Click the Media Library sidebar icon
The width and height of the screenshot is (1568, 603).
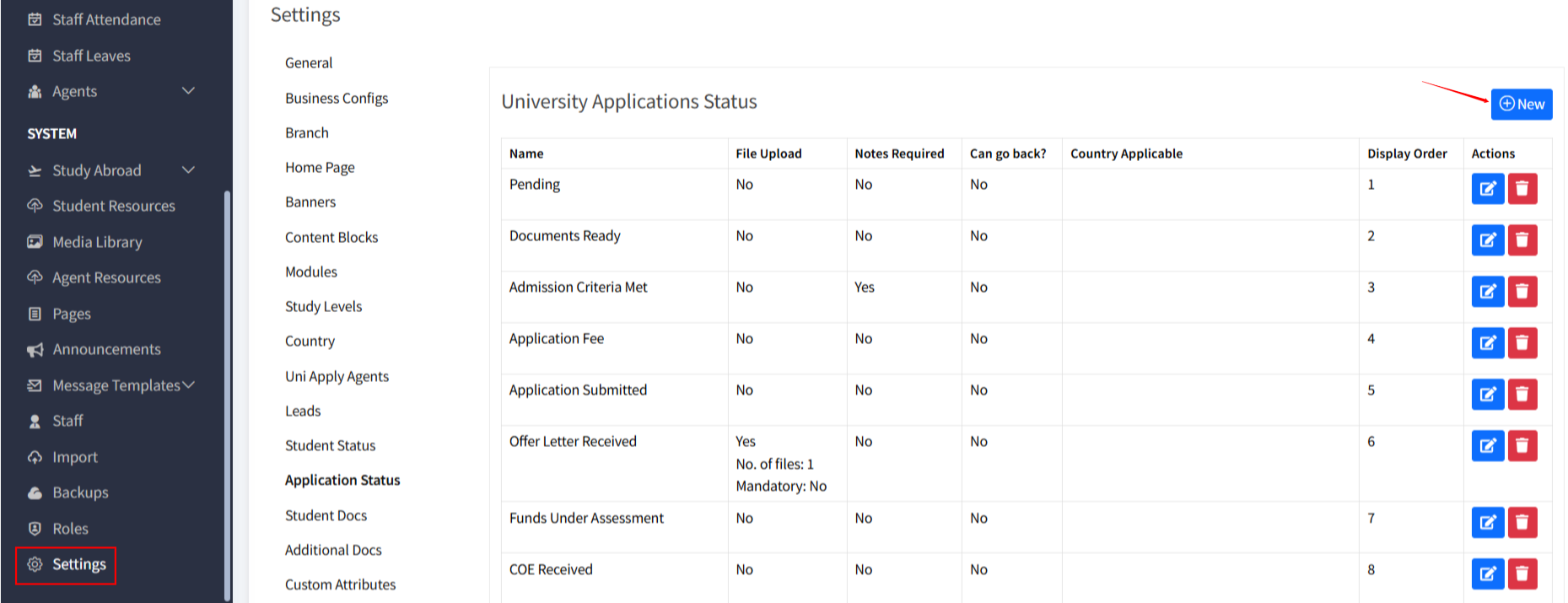coord(35,242)
